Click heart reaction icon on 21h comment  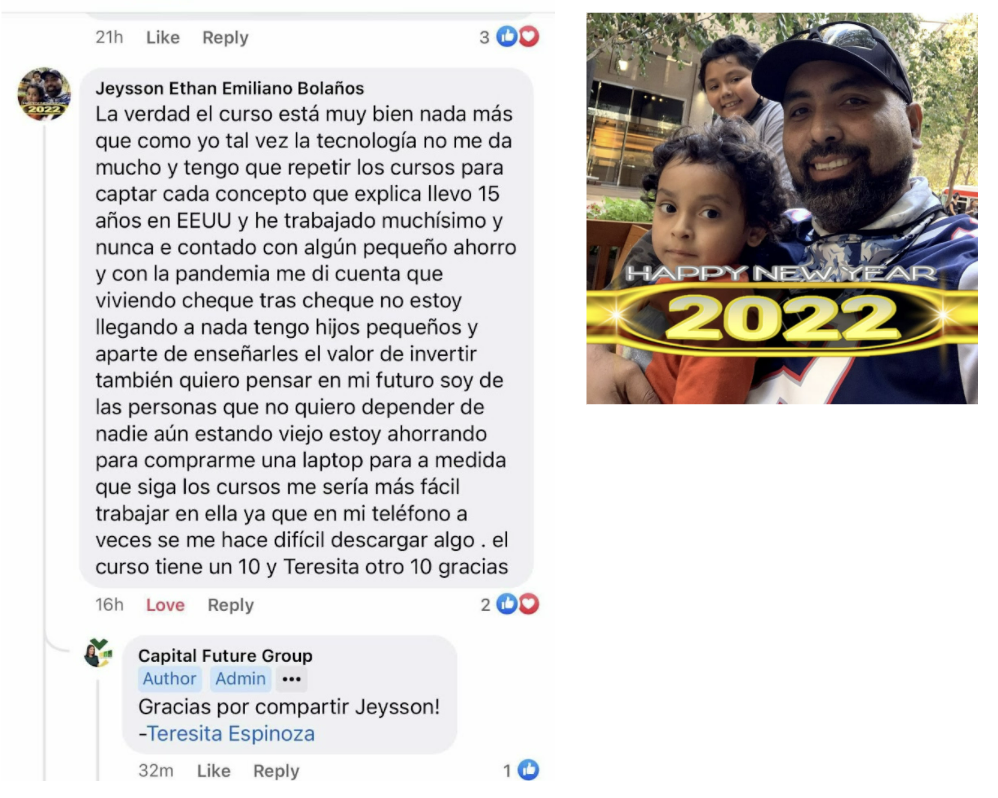coord(528,37)
